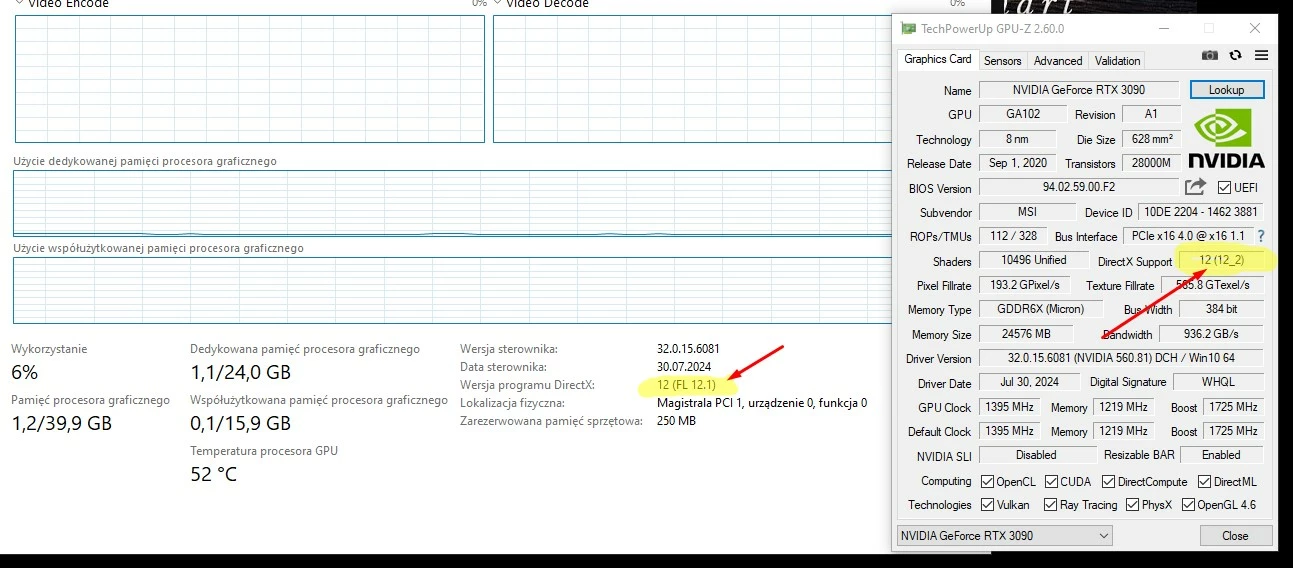Toggle the DirectCompute checkbox

pos(1108,481)
